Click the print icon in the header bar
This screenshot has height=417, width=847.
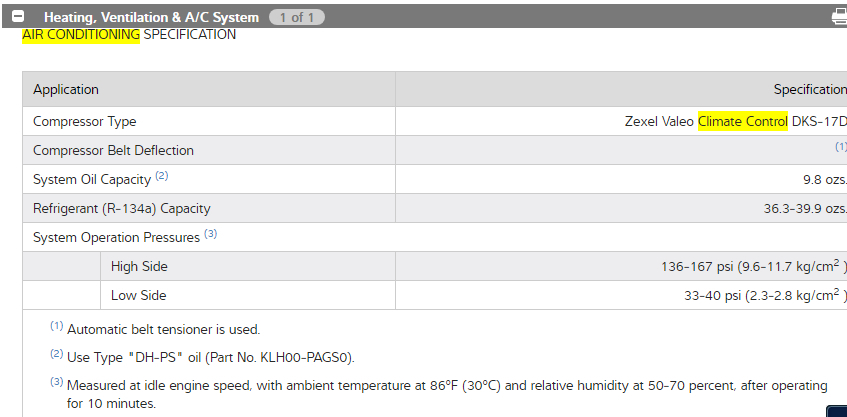pyautogui.click(x=839, y=17)
